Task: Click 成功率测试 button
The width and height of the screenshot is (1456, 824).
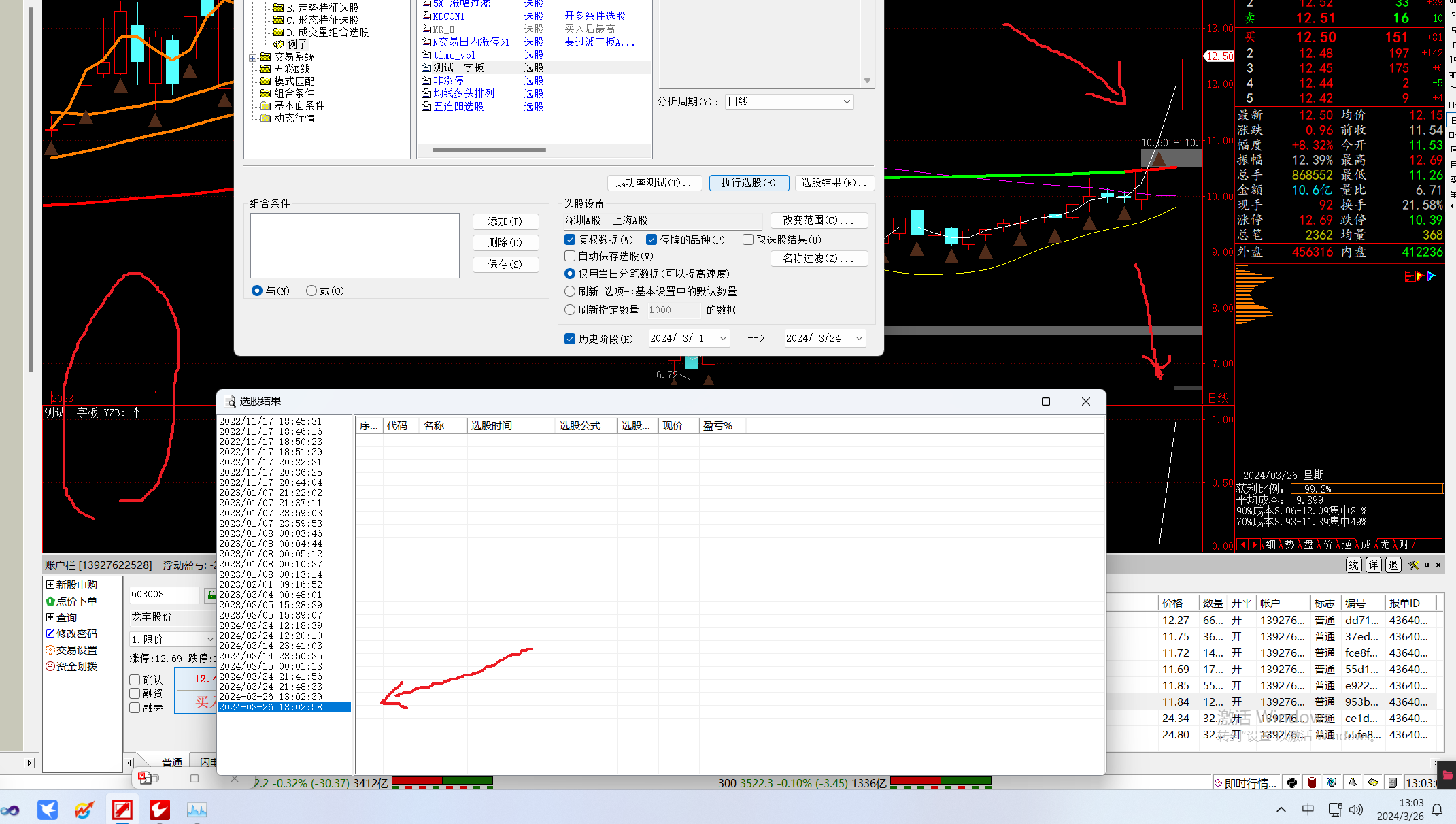Action: coord(654,182)
